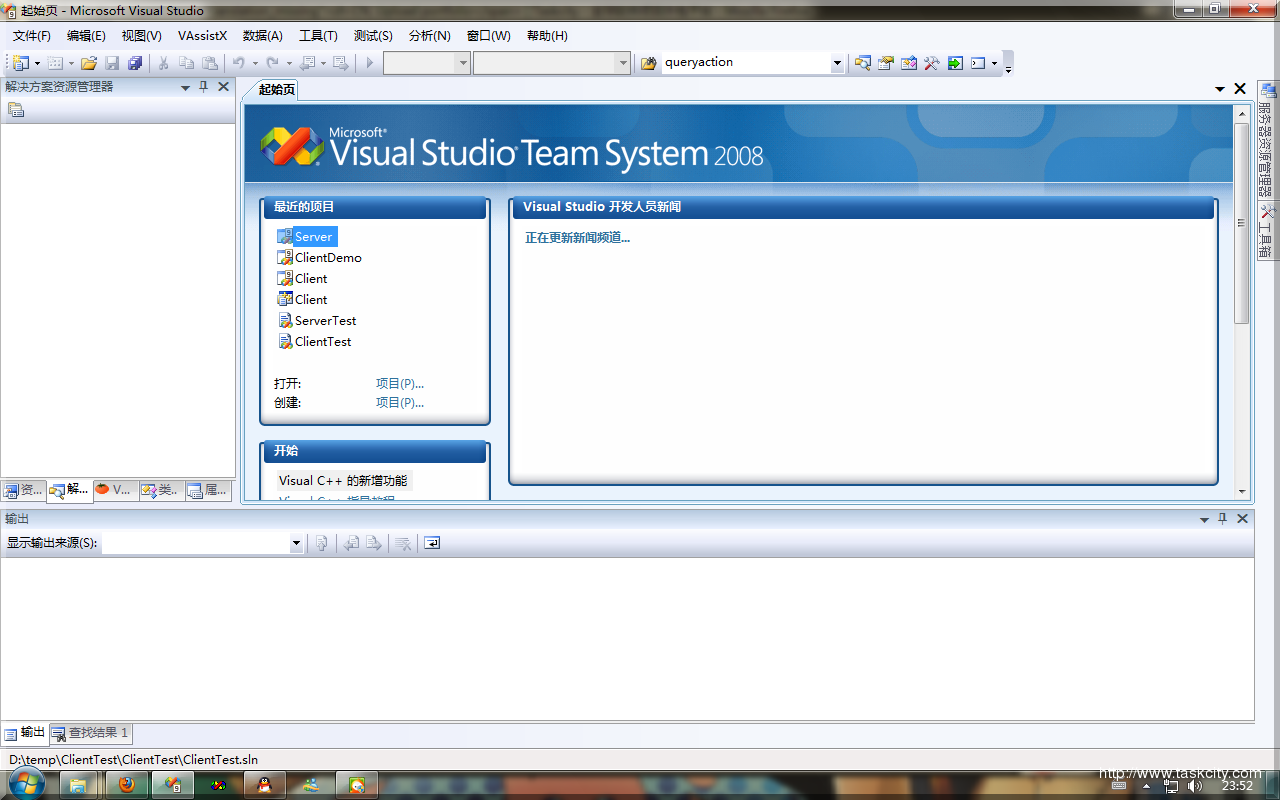The height and width of the screenshot is (800, 1280).
Task: Click the Copy toolbar icon
Action: click(x=186, y=63)
